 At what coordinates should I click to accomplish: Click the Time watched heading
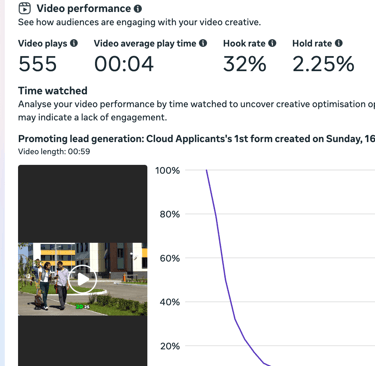(53, 91)
